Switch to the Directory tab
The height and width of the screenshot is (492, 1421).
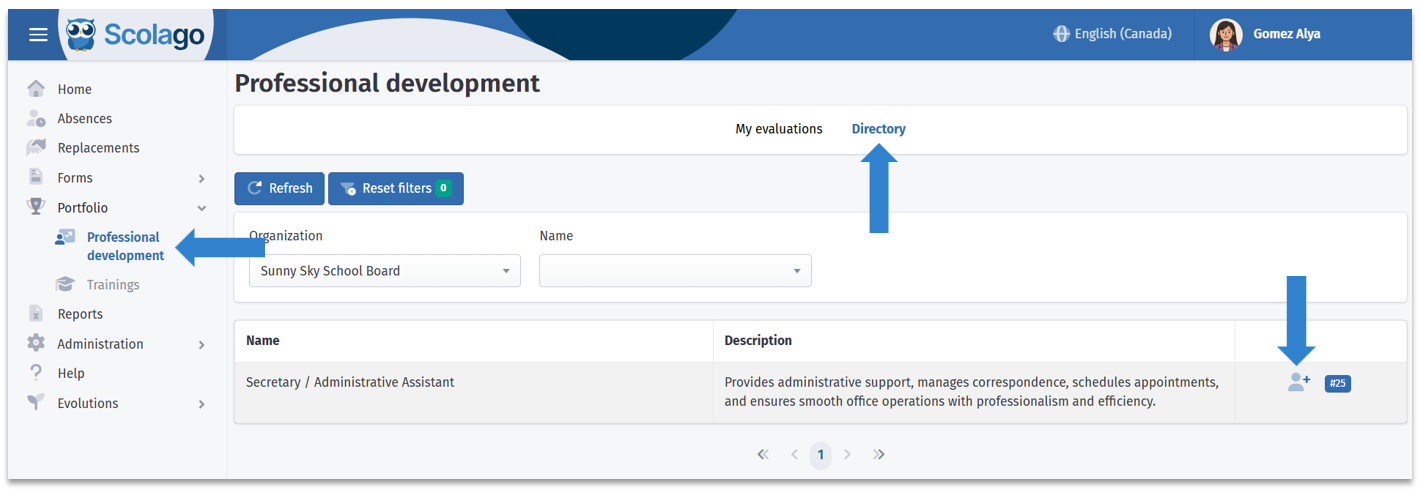(878, 129)
